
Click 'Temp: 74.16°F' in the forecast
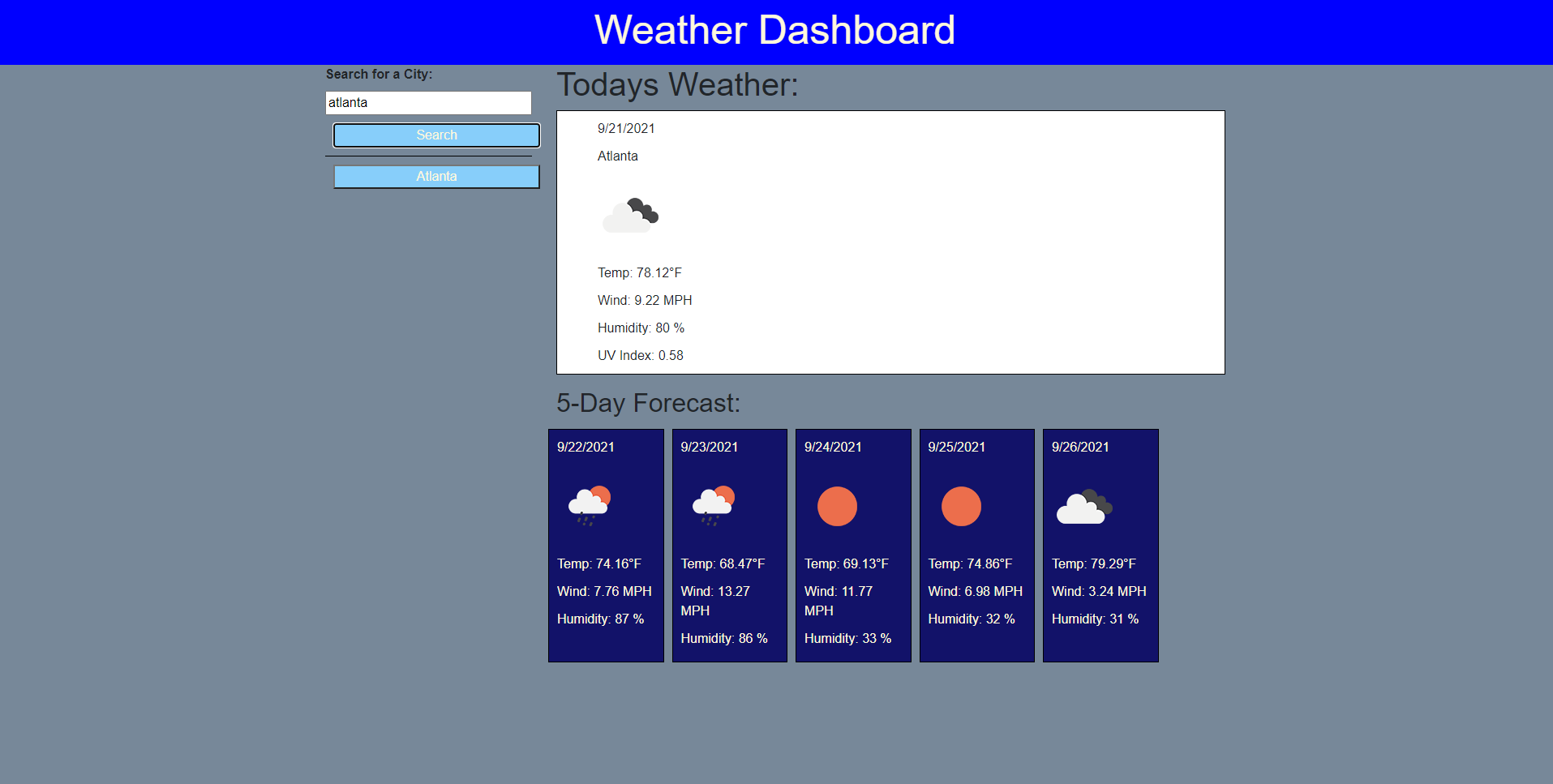point(599,563)
